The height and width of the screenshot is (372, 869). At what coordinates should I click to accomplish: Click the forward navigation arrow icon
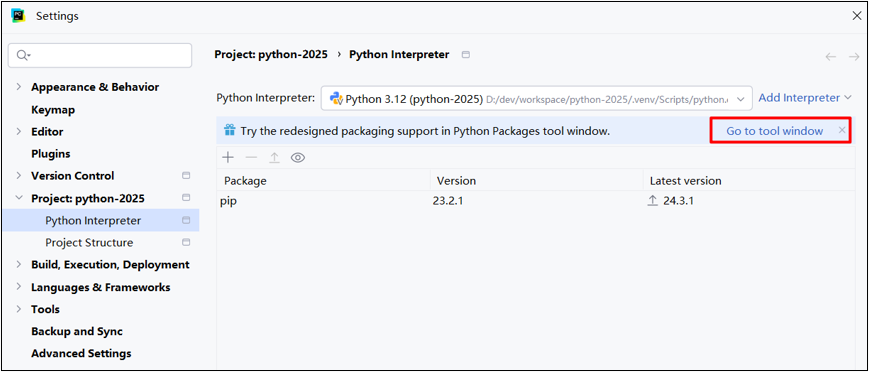click(853, 57)
